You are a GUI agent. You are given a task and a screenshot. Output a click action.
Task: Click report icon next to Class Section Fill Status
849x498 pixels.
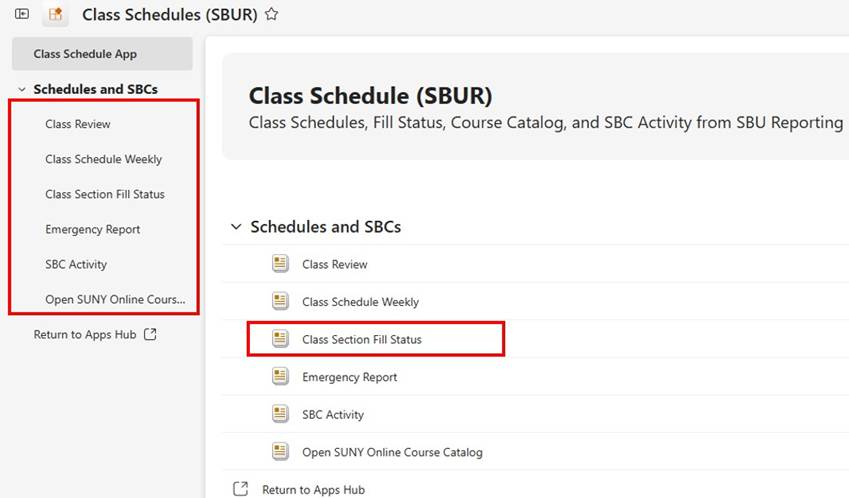click(x=280, y=339)
